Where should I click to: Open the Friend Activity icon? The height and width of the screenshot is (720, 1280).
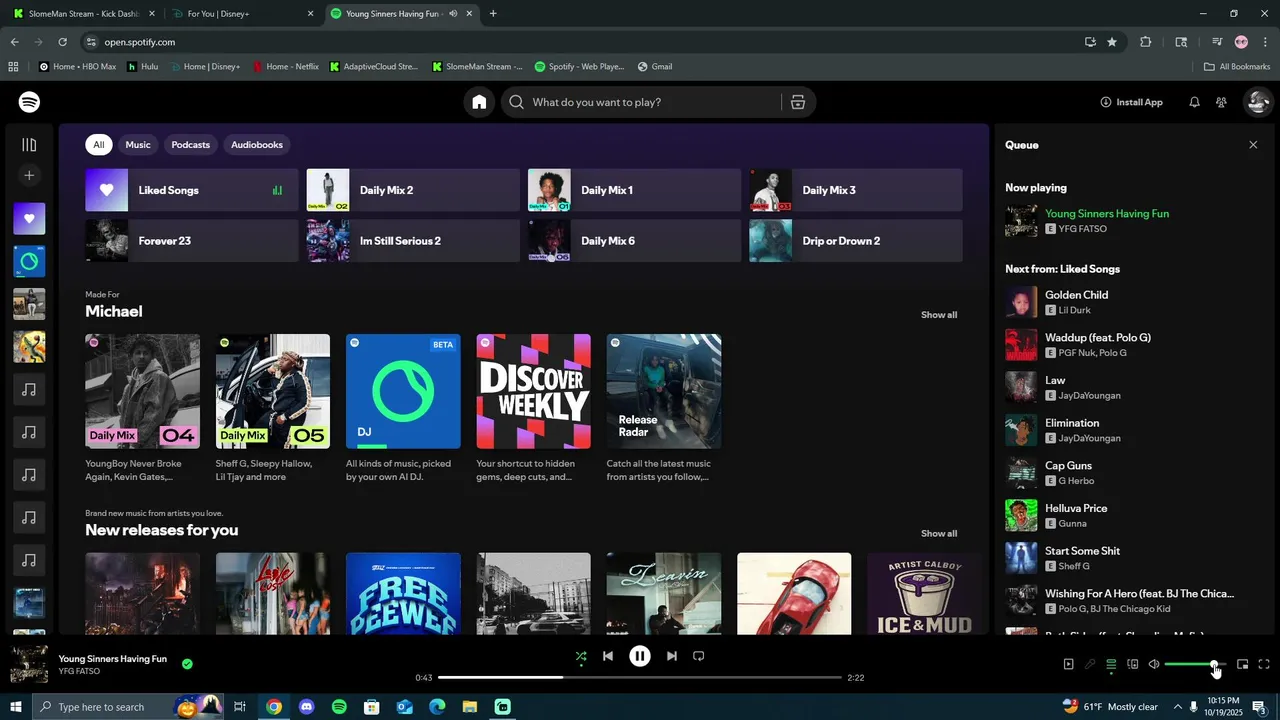pos(1221,102)
